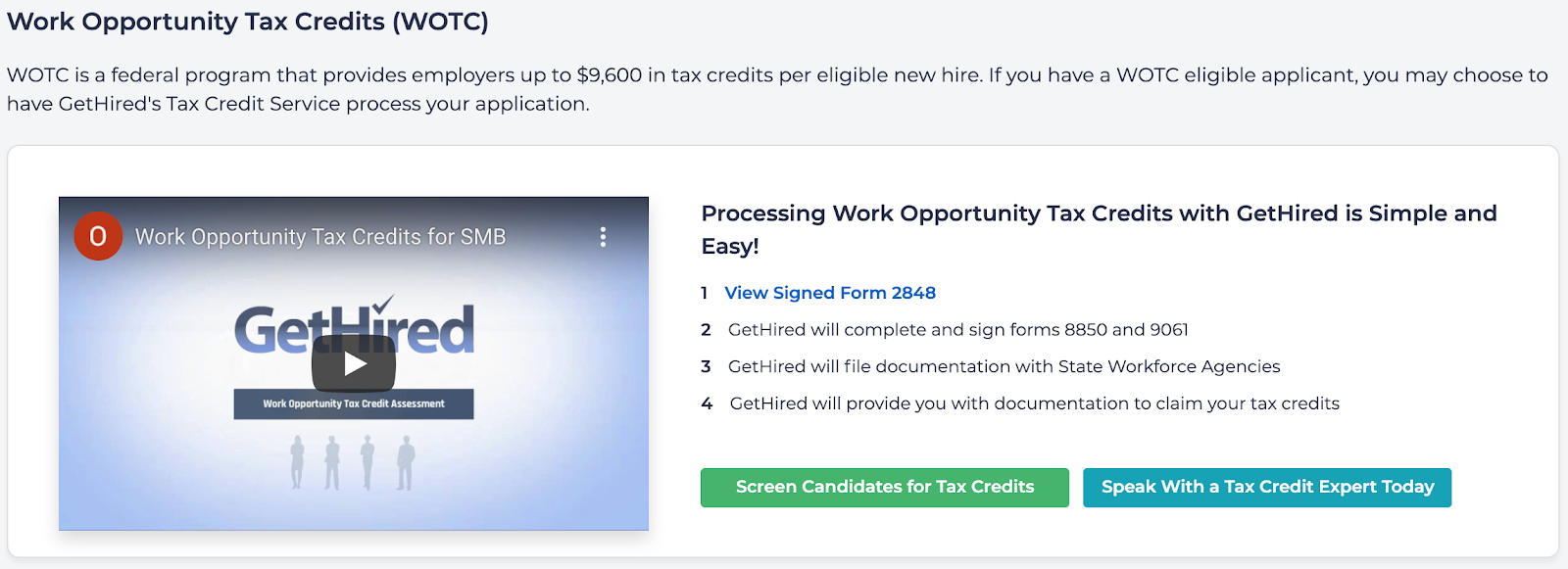The image size is (1568, 569).
Task: Click the step number 1 marker
Action: 704,293
